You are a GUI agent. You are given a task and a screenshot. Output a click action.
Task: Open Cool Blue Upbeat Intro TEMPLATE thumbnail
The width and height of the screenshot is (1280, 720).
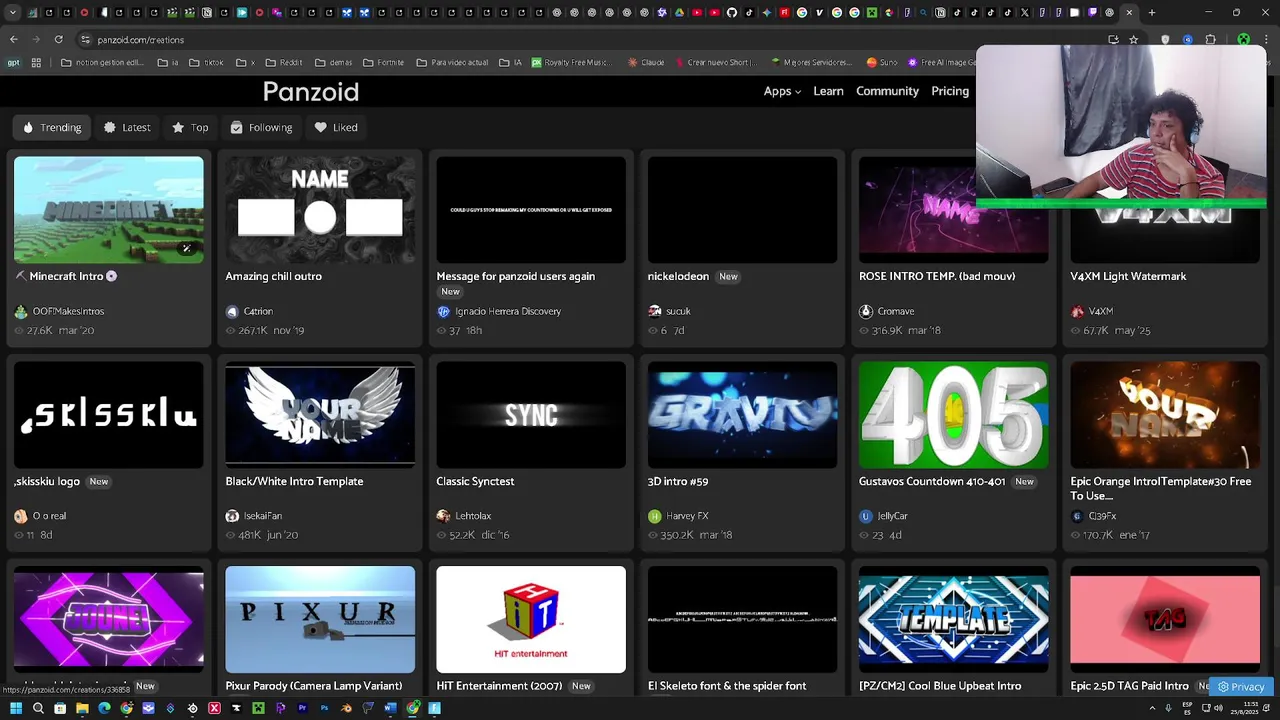pos(954,620)
